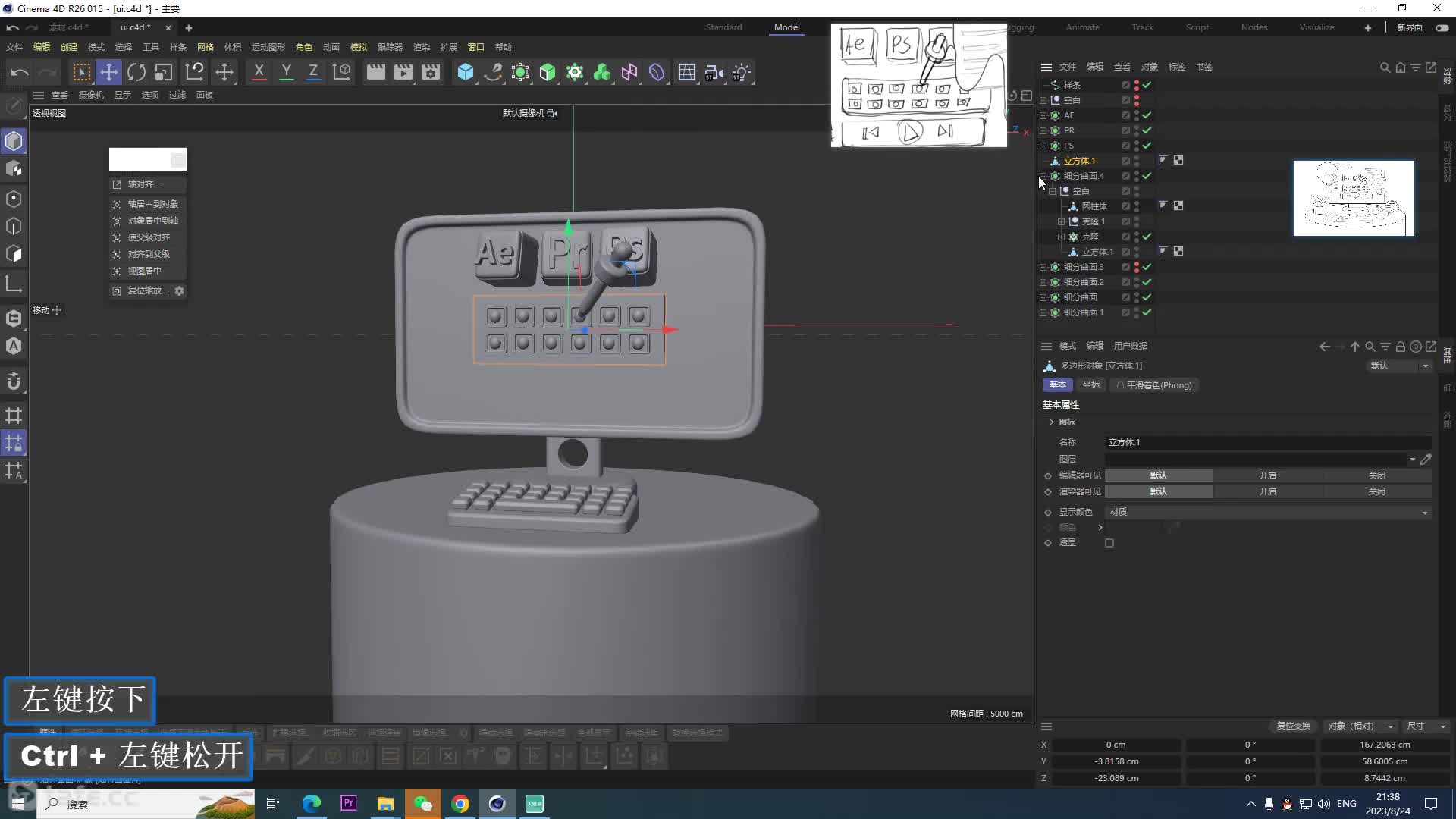Switch to the 素材.c4d document tab
The width and height of the screenshot is (1456, 819).
pos(68,27)
